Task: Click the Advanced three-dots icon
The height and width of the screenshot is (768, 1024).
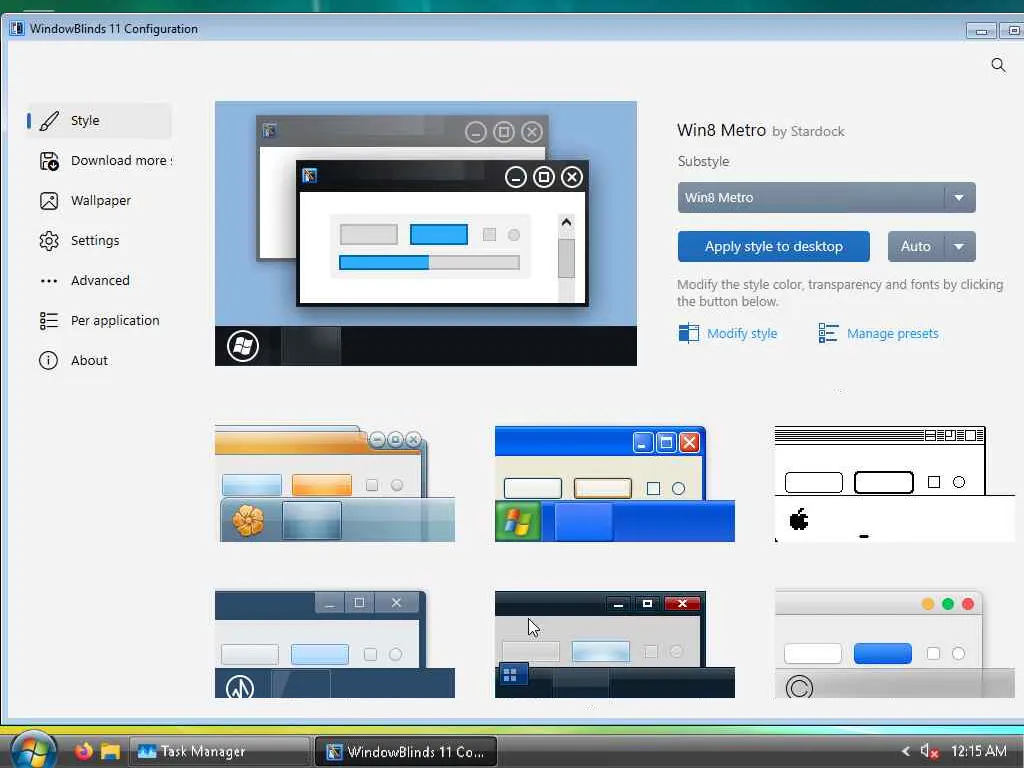Action: coord(49,281)
